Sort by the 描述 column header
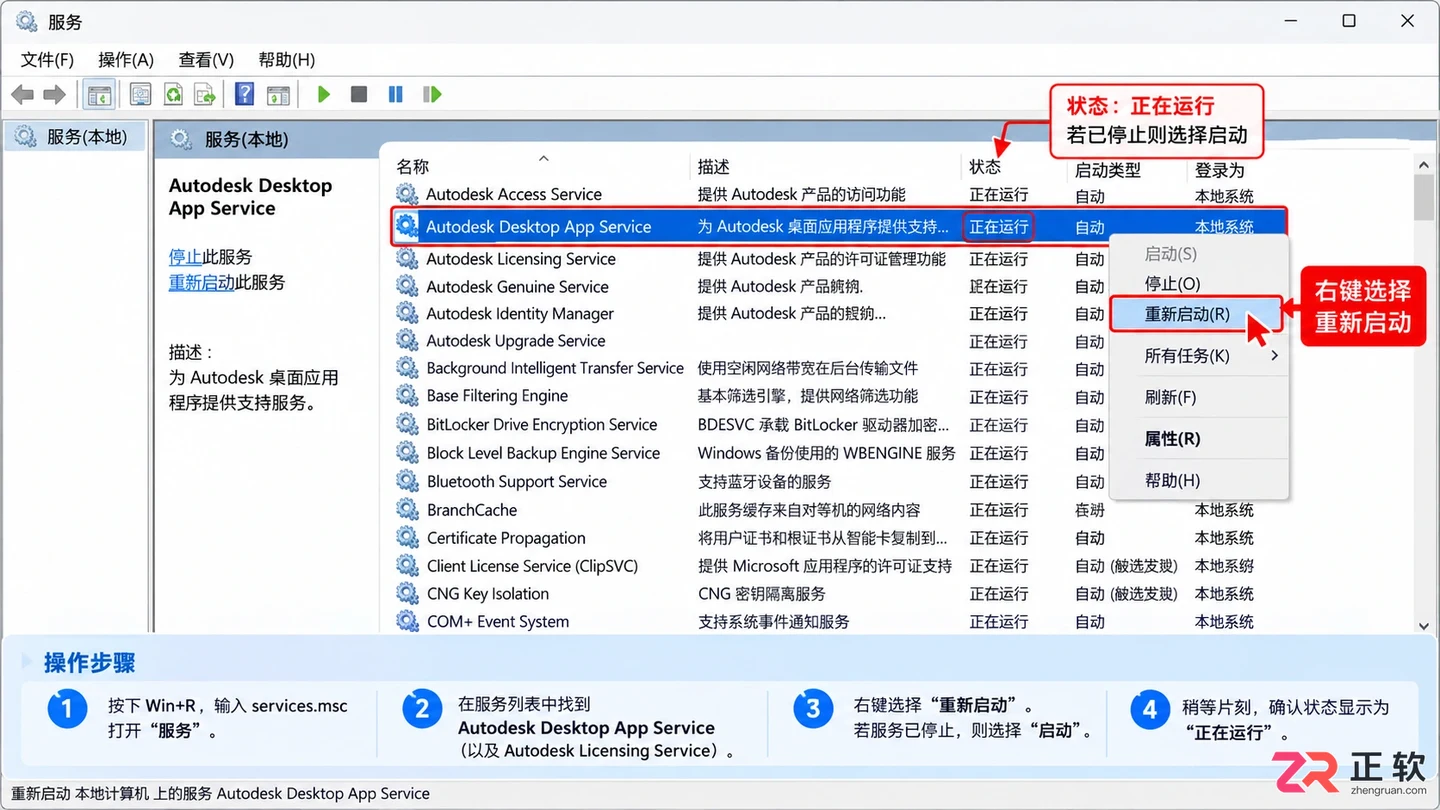This screenshot has height=810, width=1440. 714,167
